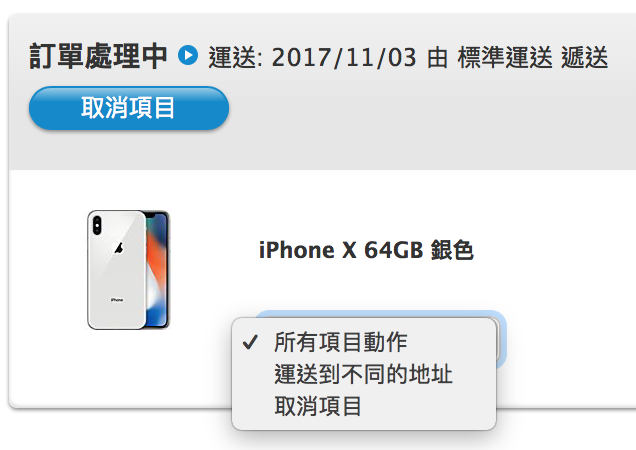
Task: Click the blue arrow icon beside 訂單處理中
Action: (x=188, y=55)
